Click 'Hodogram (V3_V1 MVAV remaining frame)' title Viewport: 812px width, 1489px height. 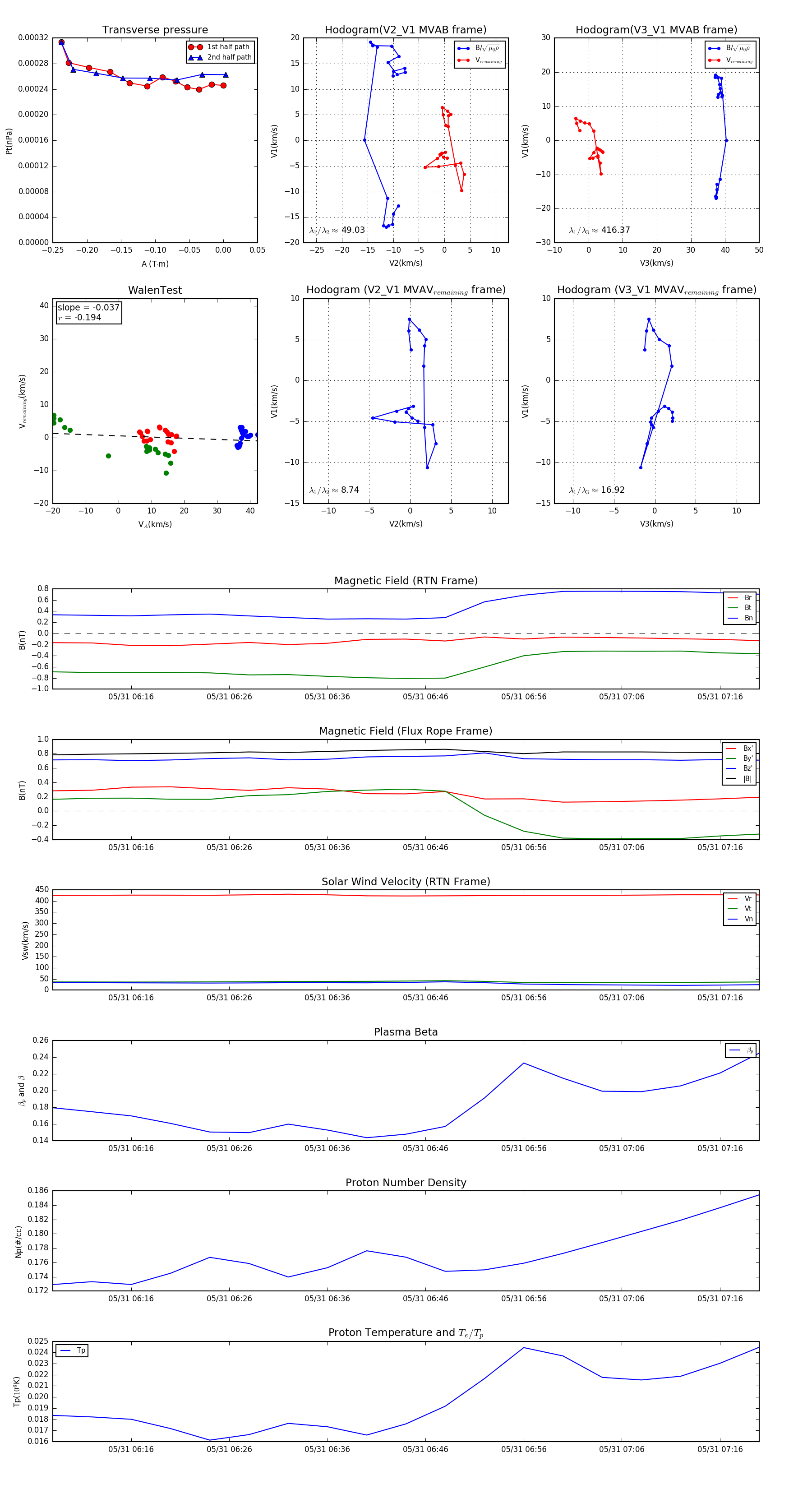(656, 290)
